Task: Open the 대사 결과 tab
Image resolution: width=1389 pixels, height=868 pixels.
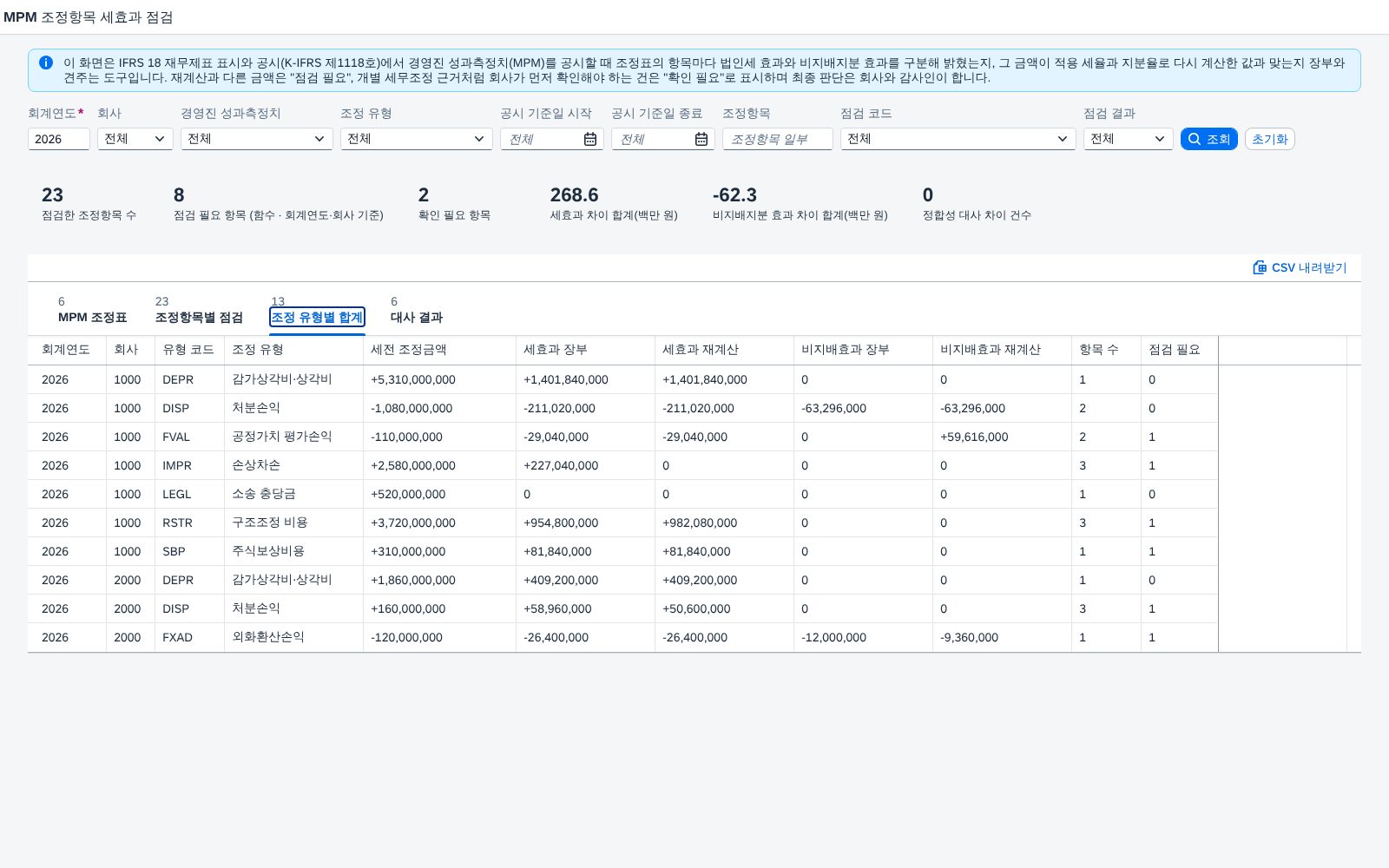Action: (x=417, y=317)
